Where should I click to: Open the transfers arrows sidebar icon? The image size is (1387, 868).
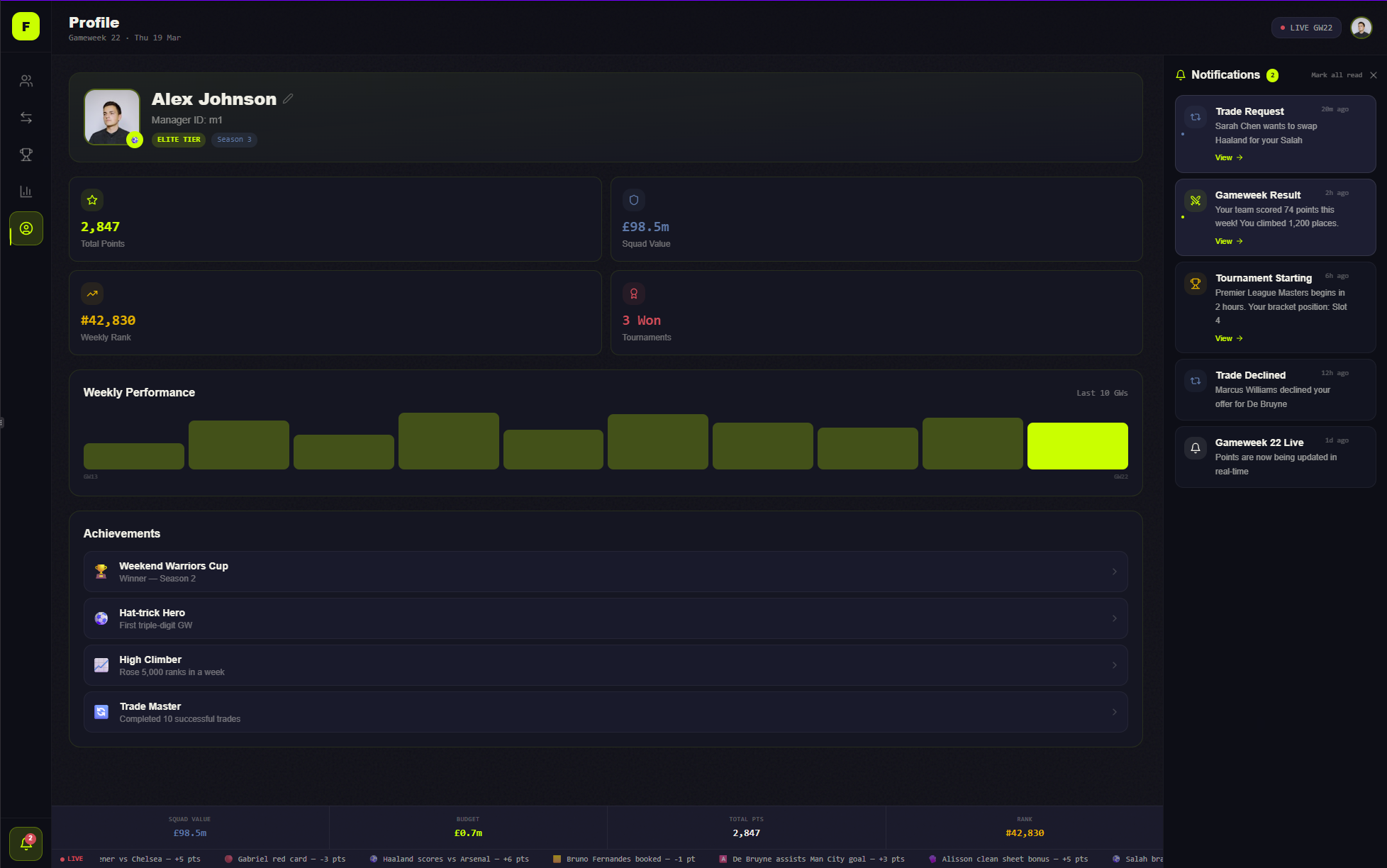pyautogui.click(x=26, y=118)
